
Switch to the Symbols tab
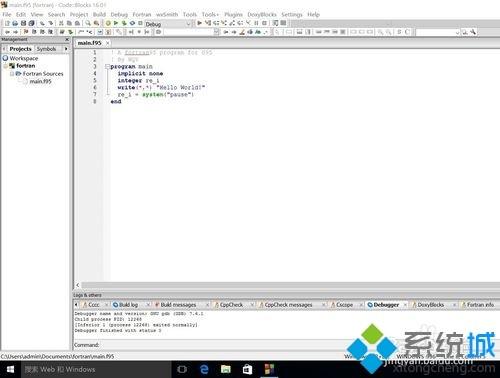click(46, 49)
